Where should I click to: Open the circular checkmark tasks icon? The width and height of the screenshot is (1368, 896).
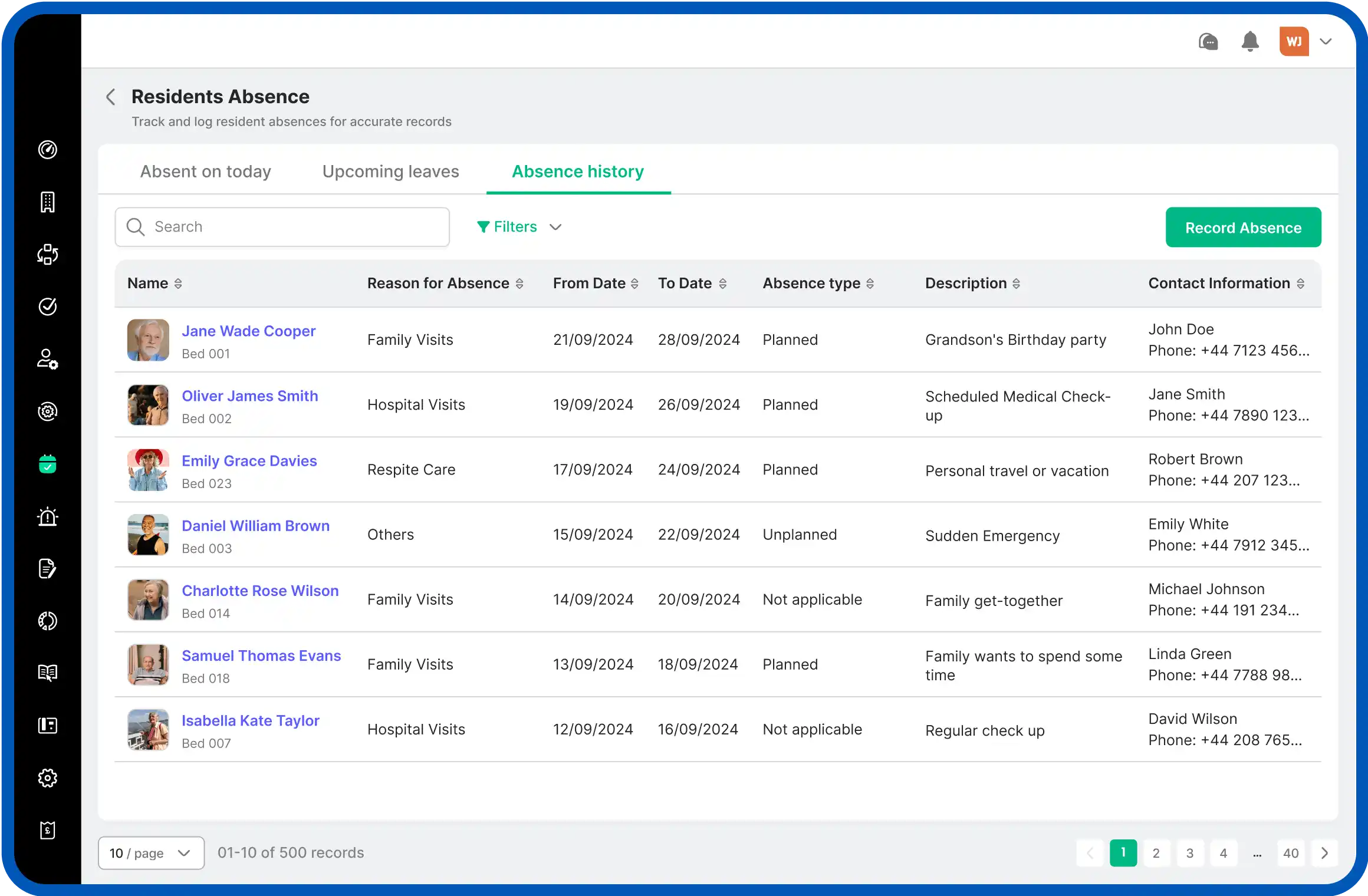coord(48,307)
